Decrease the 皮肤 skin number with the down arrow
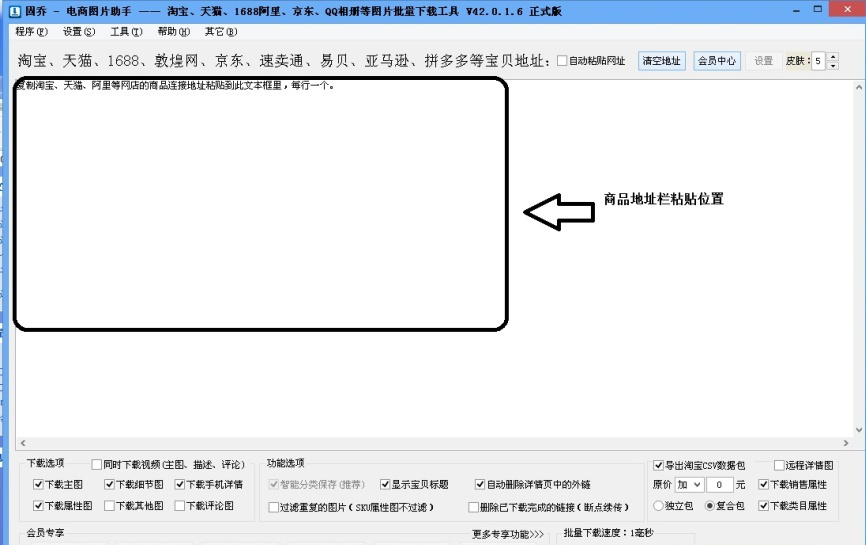 833,66
